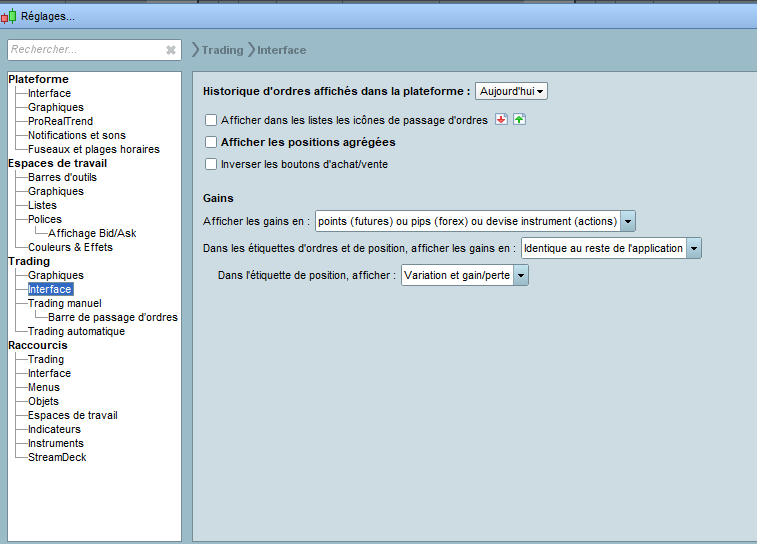Open Barres d'outils settings
Viewport: 757px width, 544px height.
pos(62,177)
